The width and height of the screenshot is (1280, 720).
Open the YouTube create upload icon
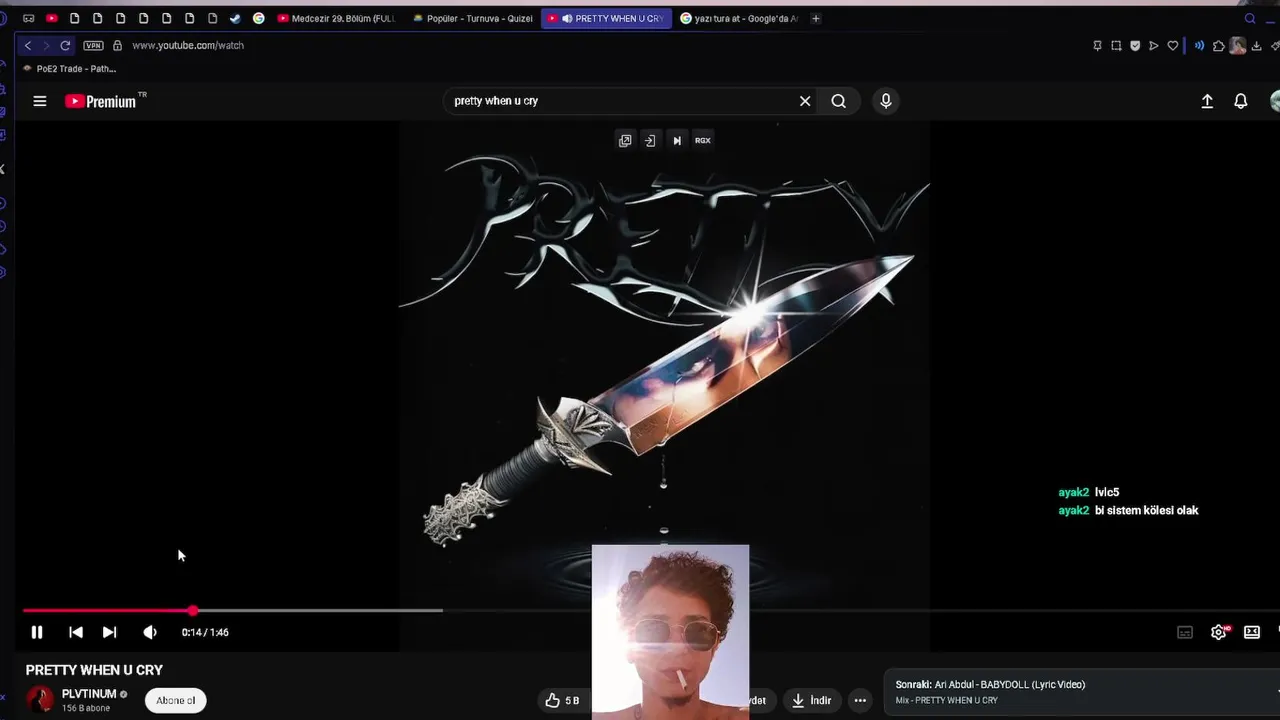[x=1207, y=101]
